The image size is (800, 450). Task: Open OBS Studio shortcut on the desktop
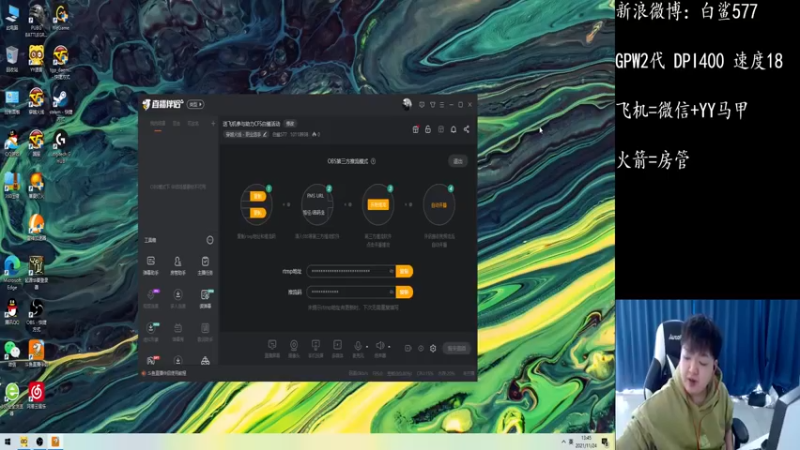click(x=36, y=313)
